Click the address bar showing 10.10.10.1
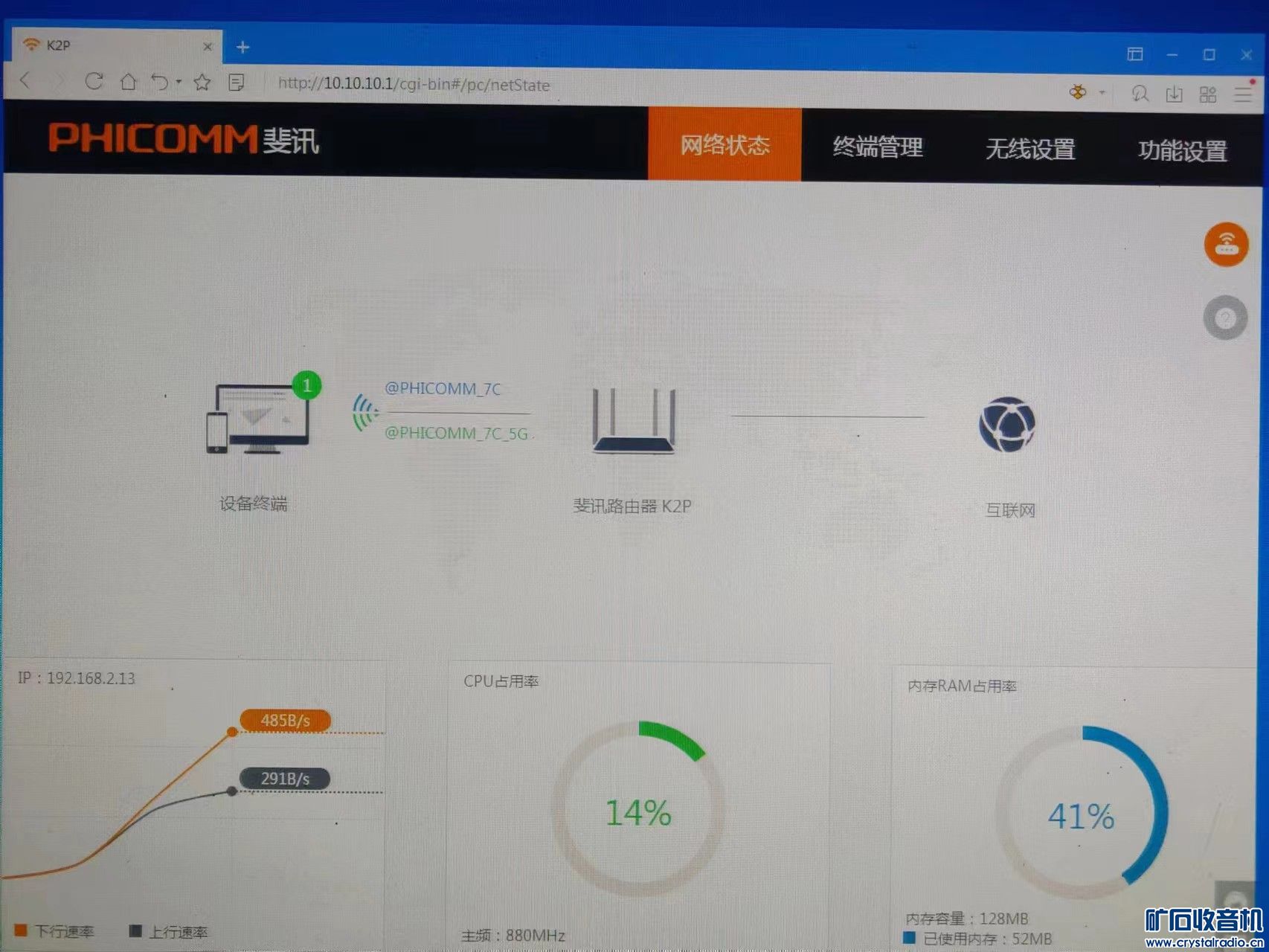Viewport: 1269px width, 952px height. (414, 86)
